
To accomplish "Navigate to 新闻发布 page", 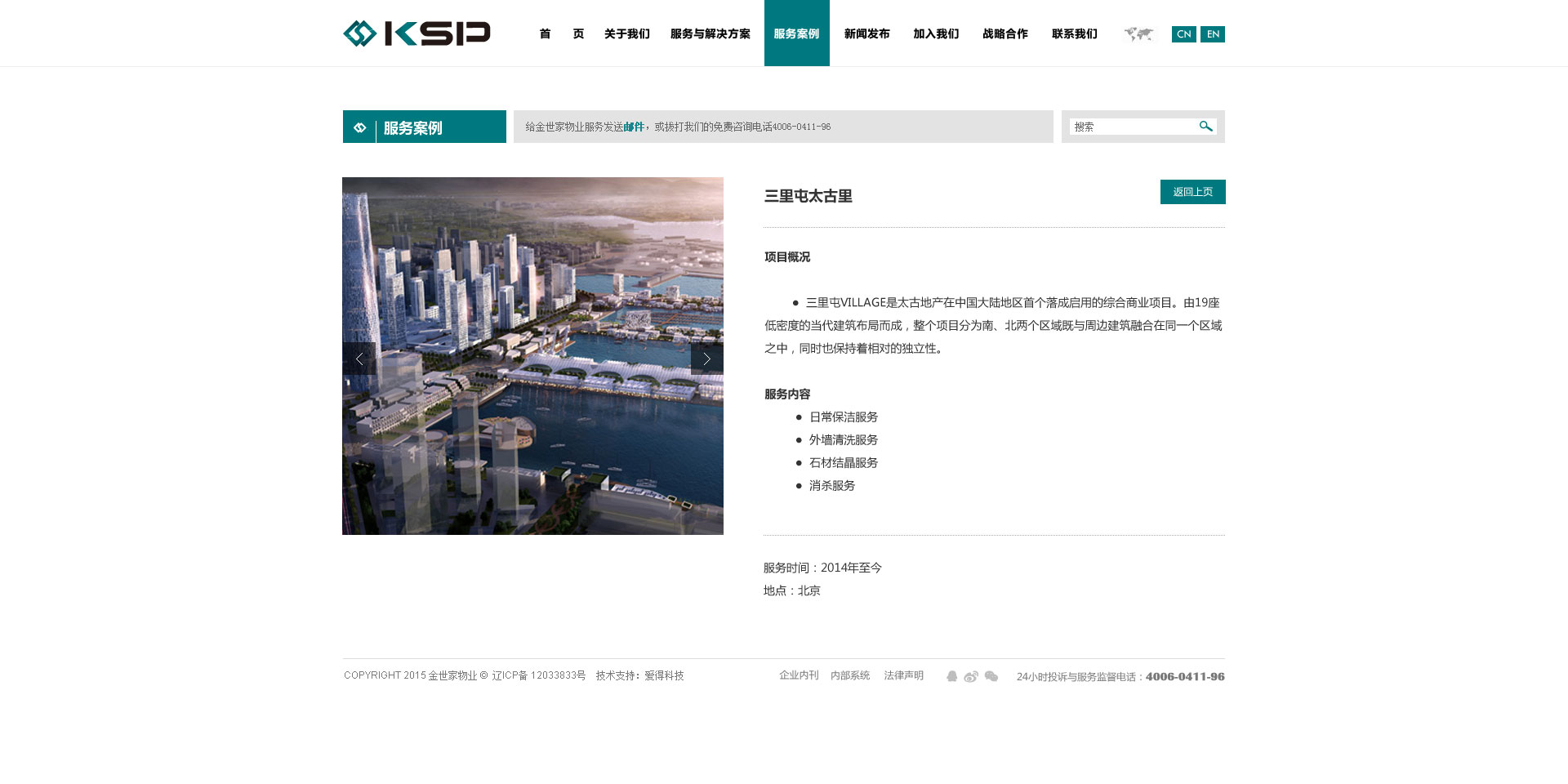I will (866, 33).
